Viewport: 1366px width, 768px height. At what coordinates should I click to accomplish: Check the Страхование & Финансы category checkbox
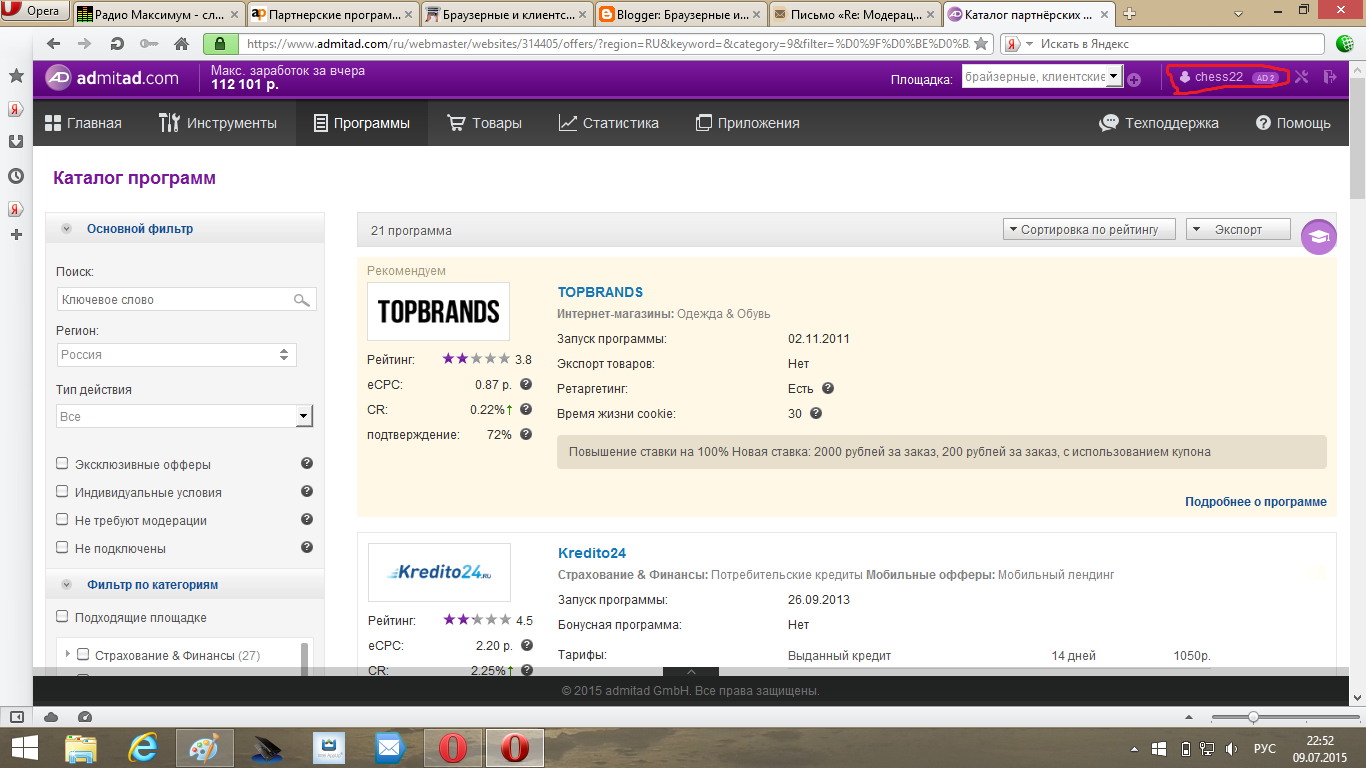(x=83, y=655)
